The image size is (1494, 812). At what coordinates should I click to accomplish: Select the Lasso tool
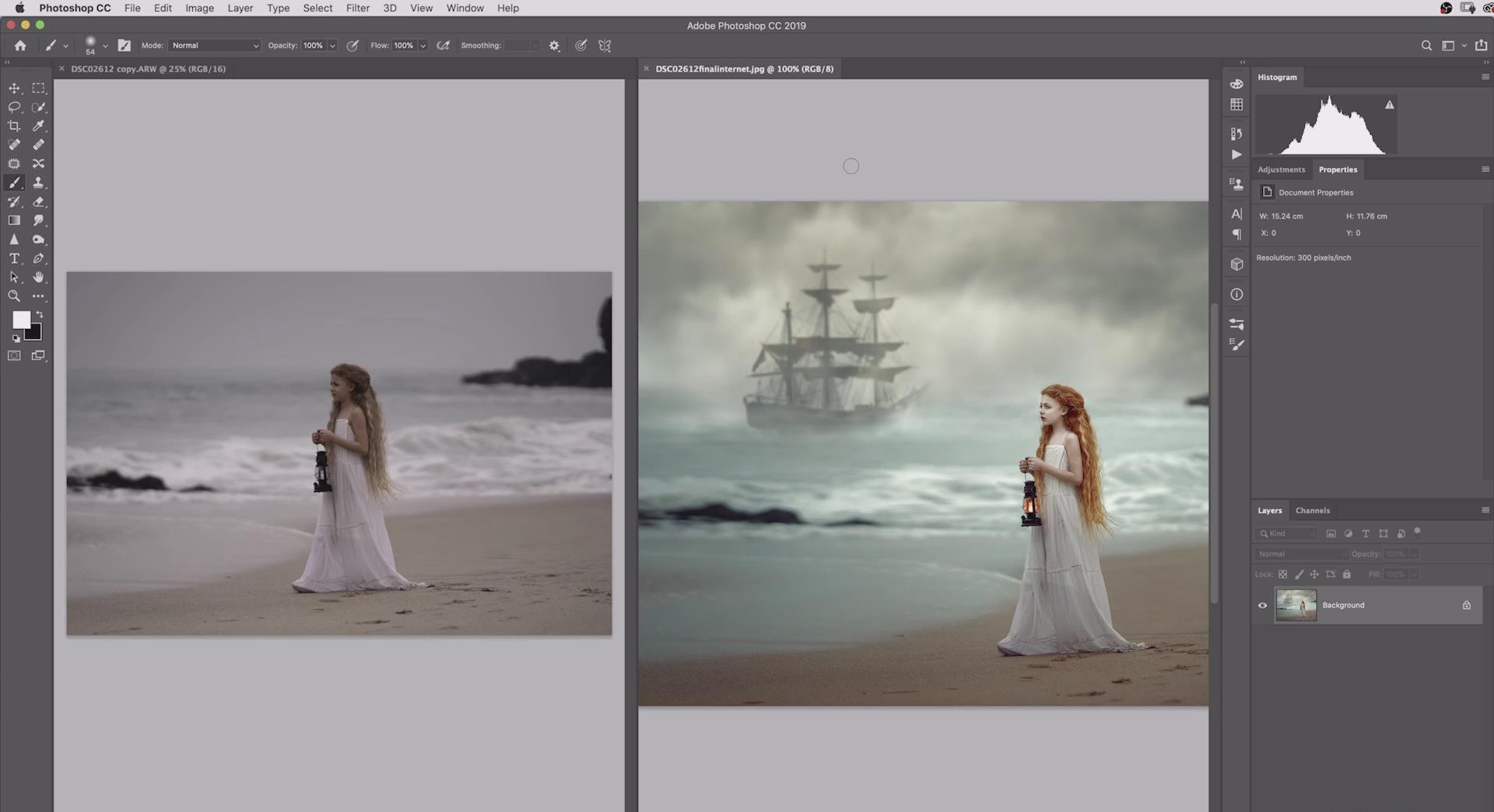14,107
